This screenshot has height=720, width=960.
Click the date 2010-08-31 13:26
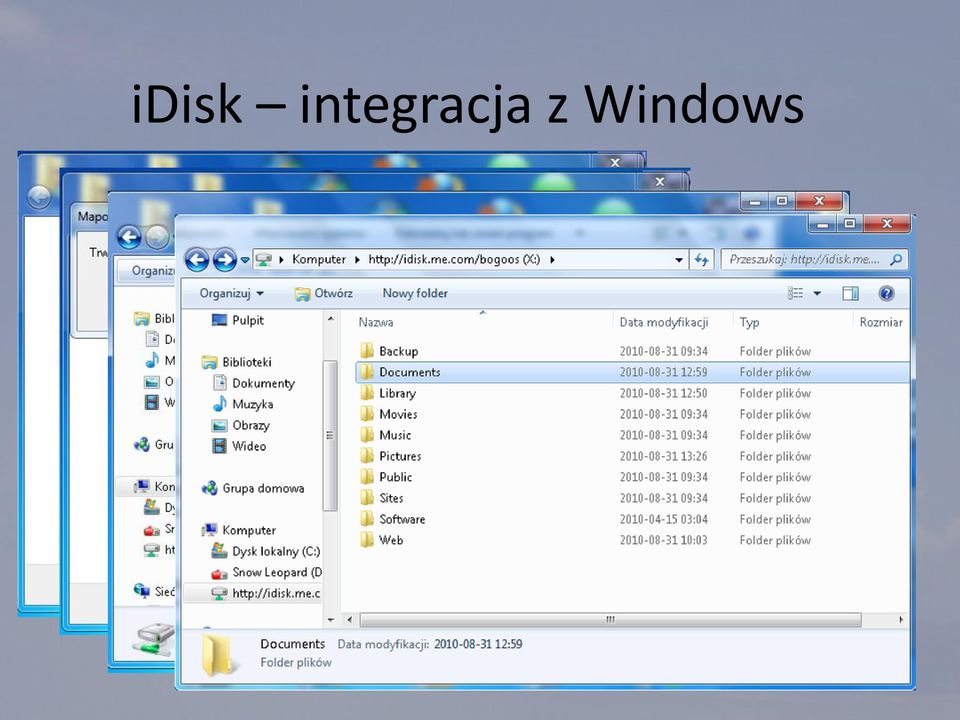(664, 456)
